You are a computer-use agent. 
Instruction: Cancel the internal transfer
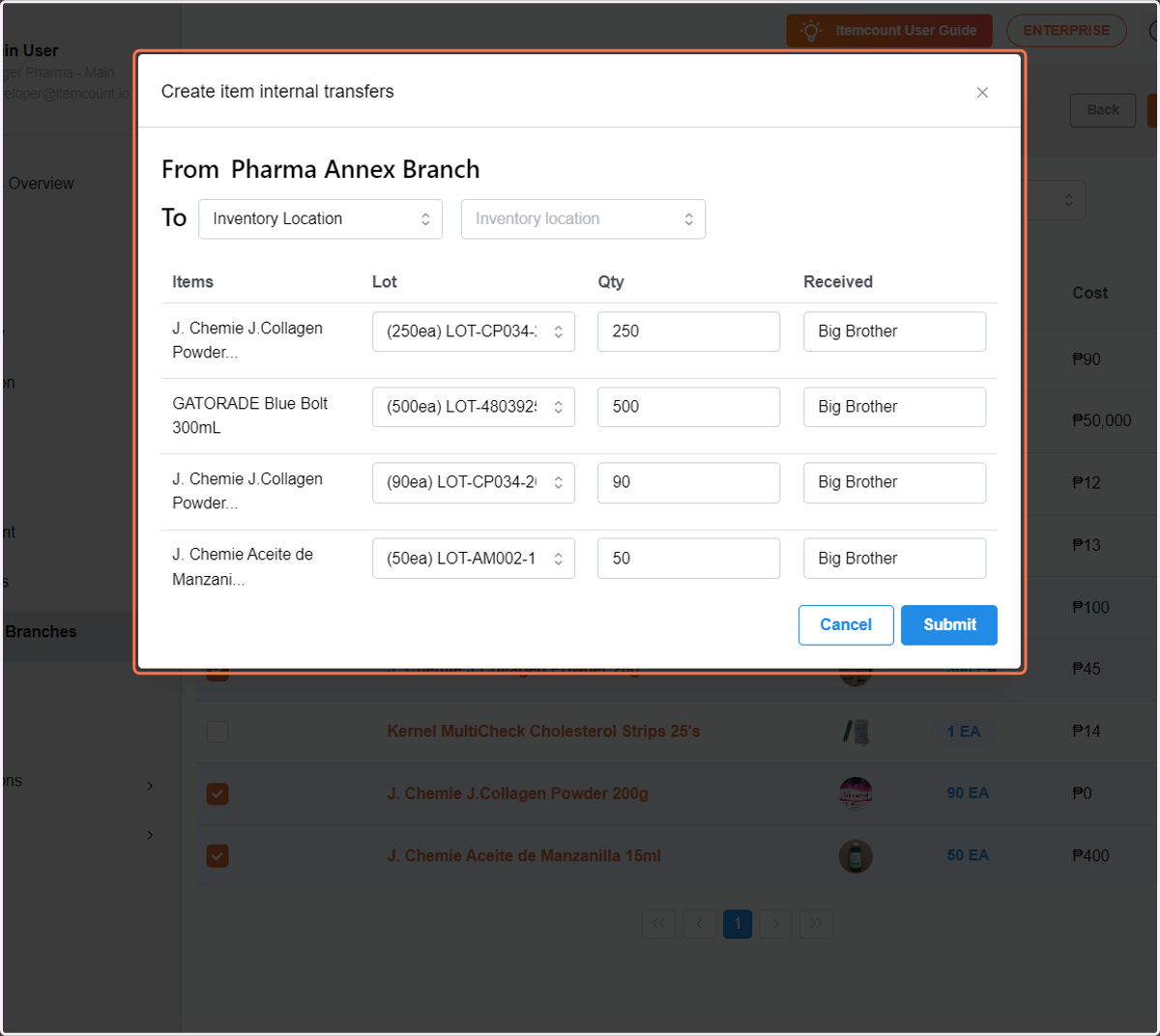[846, 625]
